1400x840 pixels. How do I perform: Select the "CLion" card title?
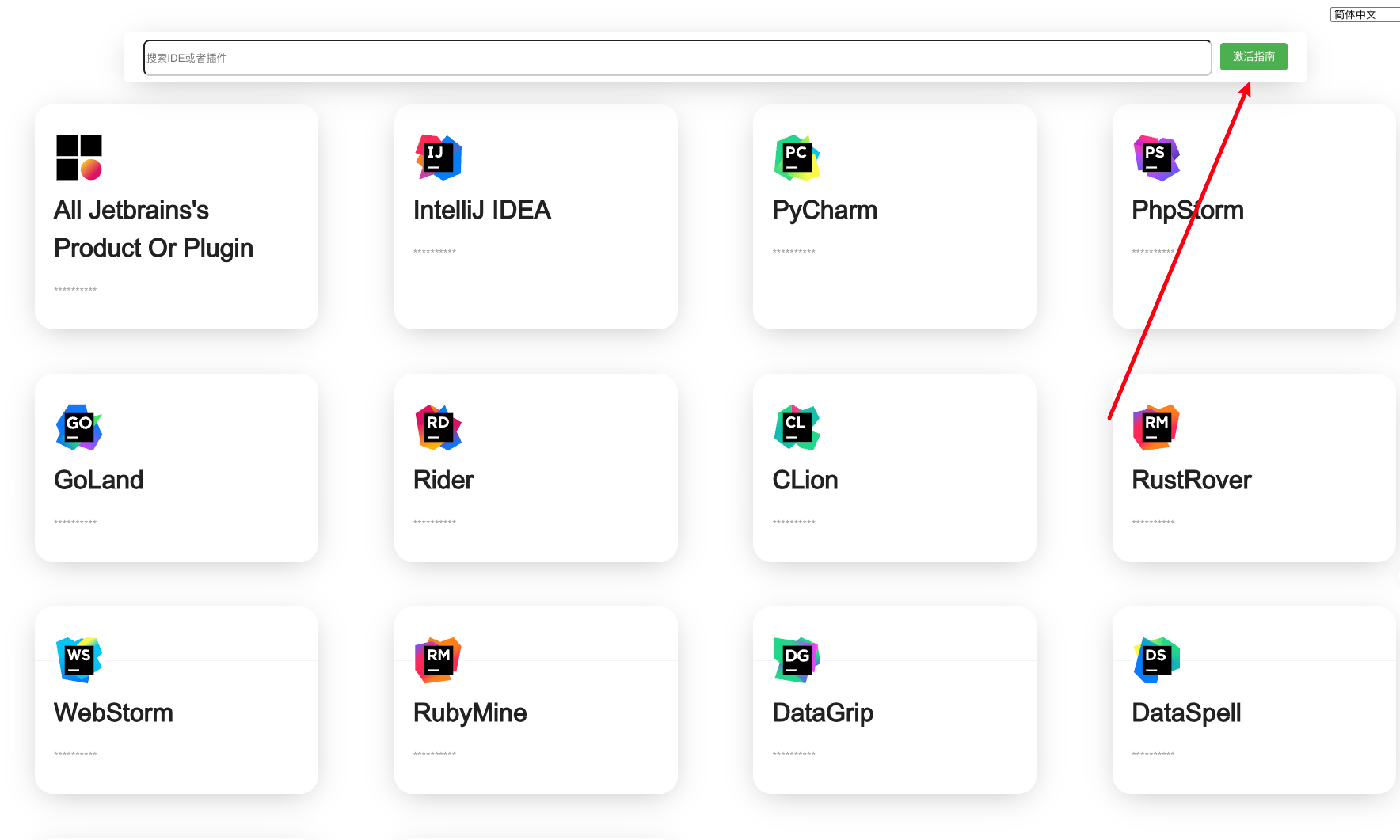[x=805, y=480]
